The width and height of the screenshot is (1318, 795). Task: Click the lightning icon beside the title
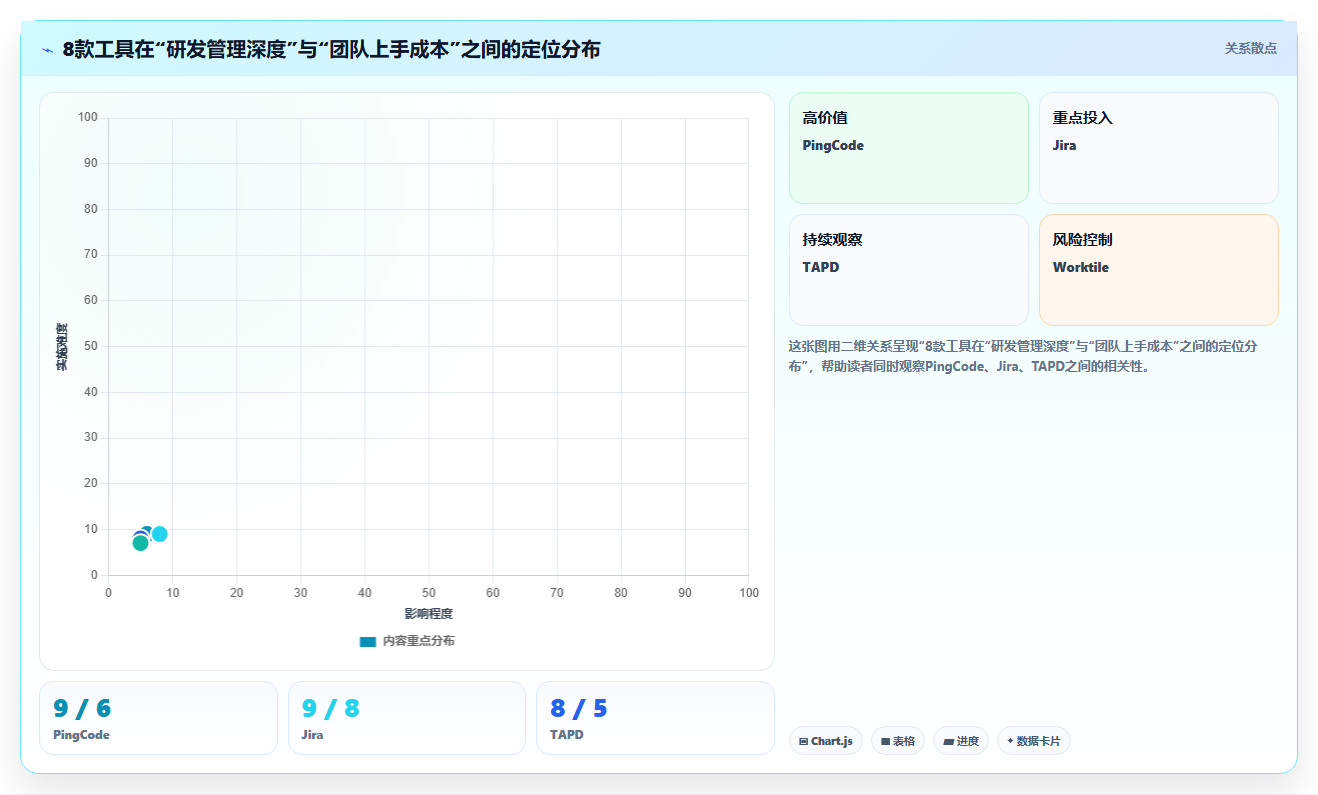[47, 49]
